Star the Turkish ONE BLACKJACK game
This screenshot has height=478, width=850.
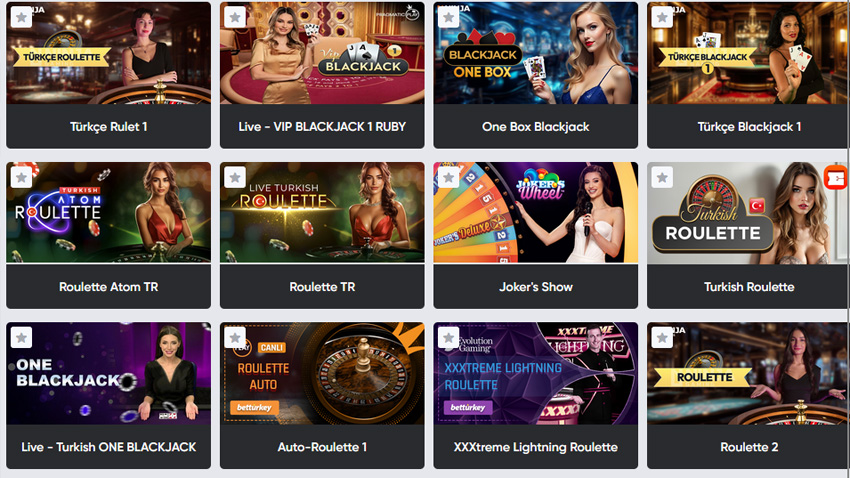[21, 338]
